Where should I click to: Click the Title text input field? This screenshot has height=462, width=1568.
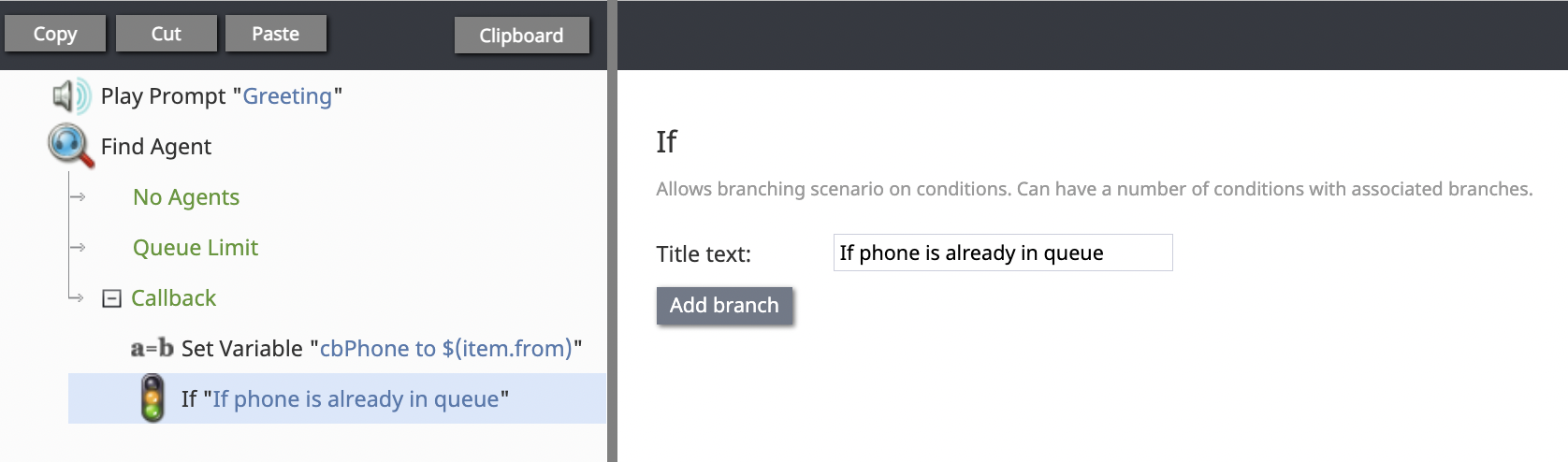tap(1002, 253)
